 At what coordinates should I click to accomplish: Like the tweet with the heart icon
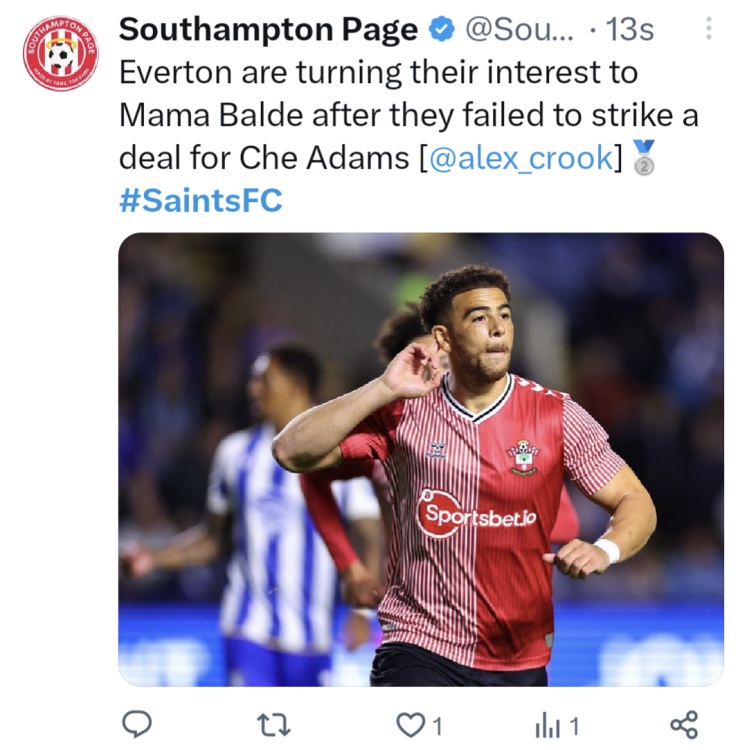(410, 724)
